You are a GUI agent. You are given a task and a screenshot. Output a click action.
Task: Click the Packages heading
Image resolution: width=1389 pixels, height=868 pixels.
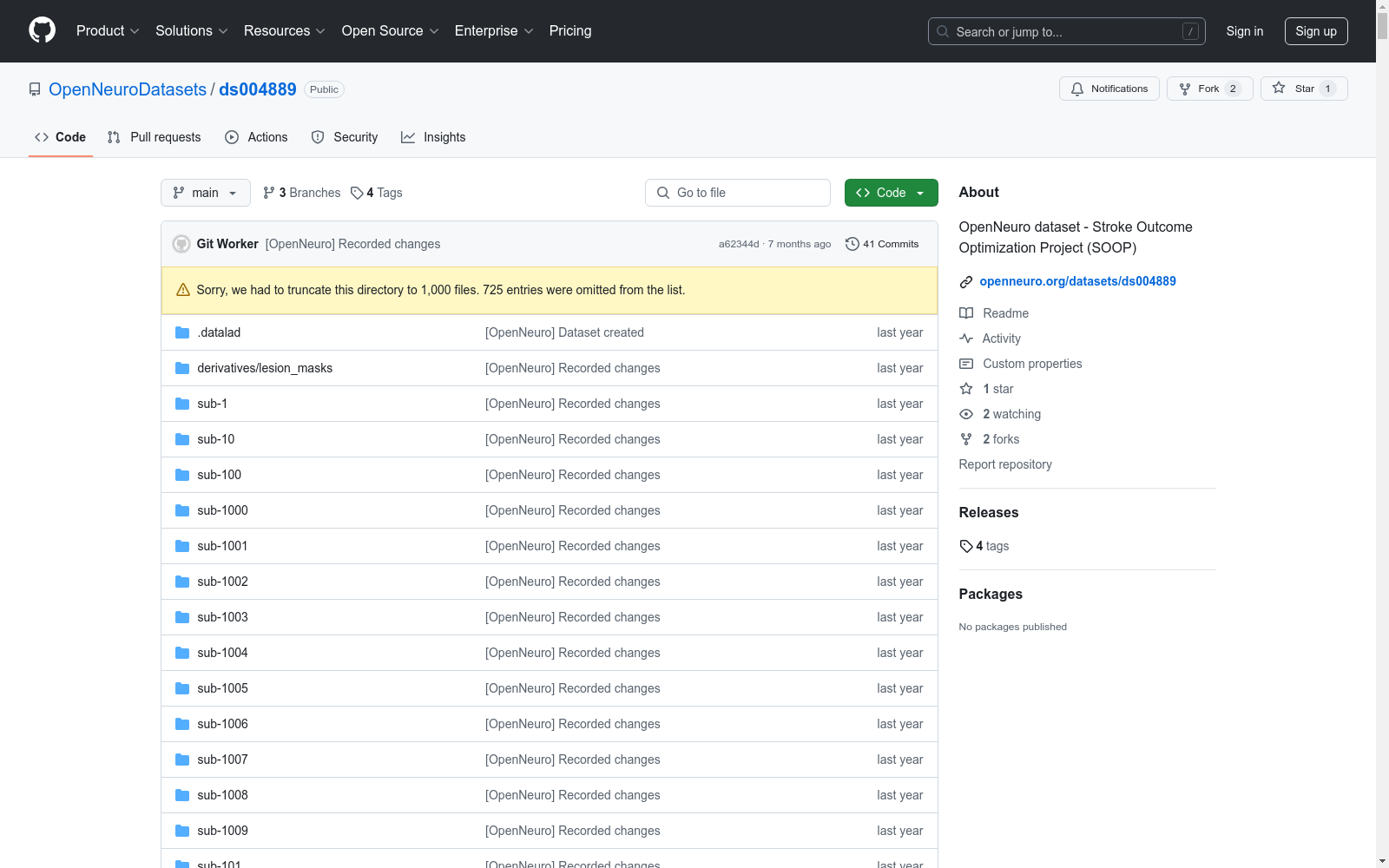991,594
